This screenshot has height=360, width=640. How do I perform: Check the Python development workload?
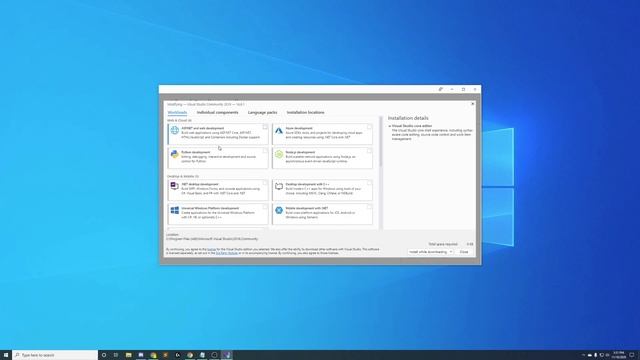pyautogui.click(x=265, y=151)
